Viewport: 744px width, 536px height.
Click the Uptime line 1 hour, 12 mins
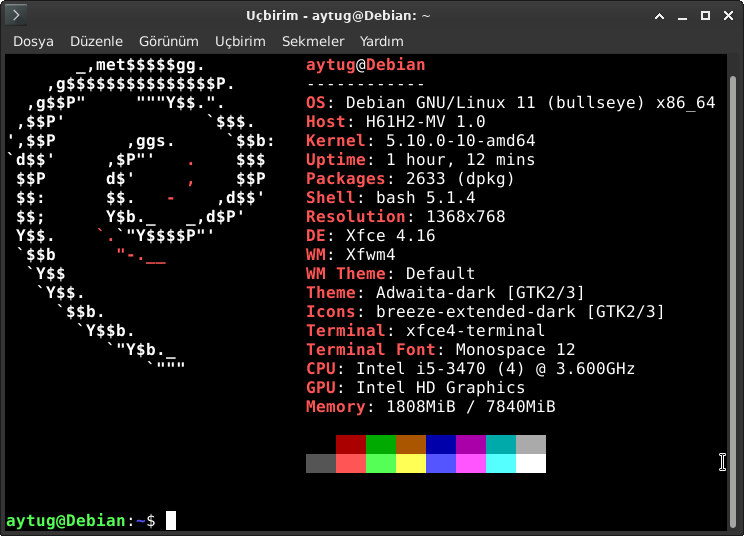pos(421,159)
